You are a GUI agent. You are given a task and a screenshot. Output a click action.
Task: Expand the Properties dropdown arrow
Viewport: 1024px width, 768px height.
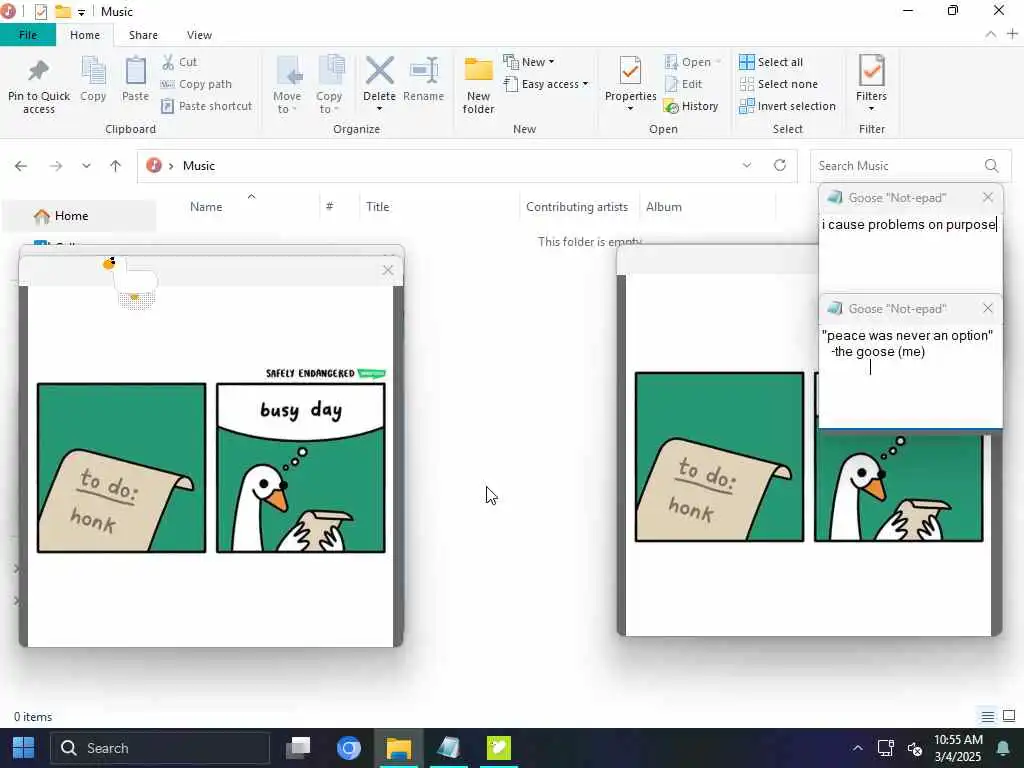tap(630, 108)
